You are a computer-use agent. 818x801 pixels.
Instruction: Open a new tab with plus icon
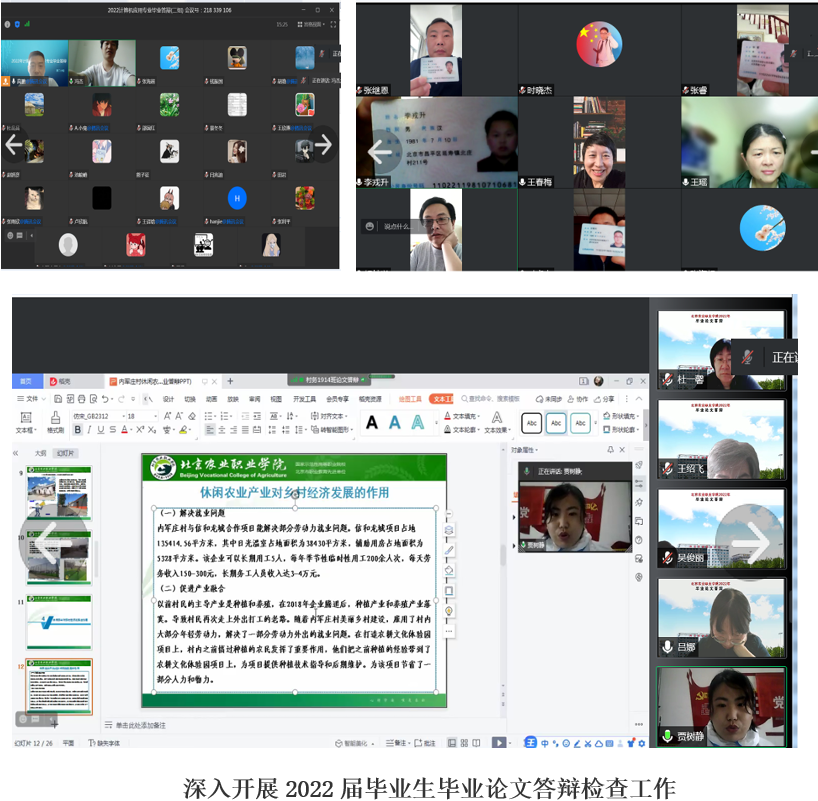[x=230, y=381]
